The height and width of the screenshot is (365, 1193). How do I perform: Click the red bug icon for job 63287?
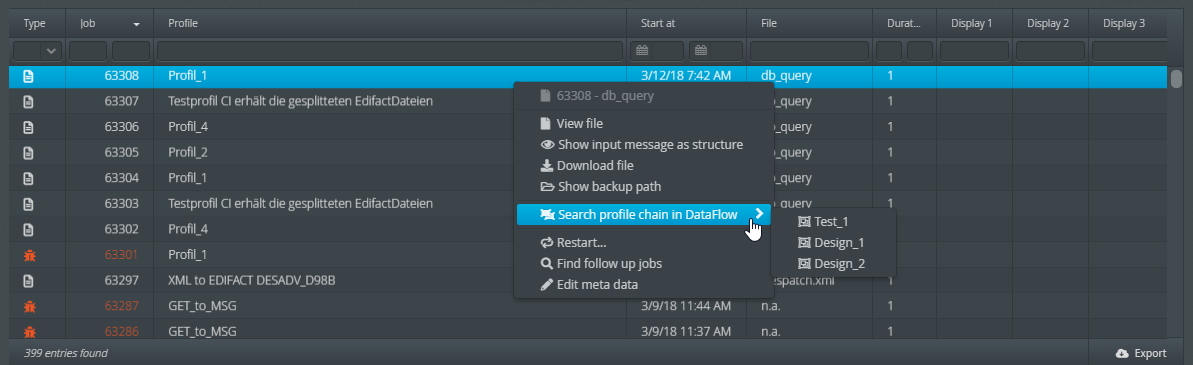29,306
